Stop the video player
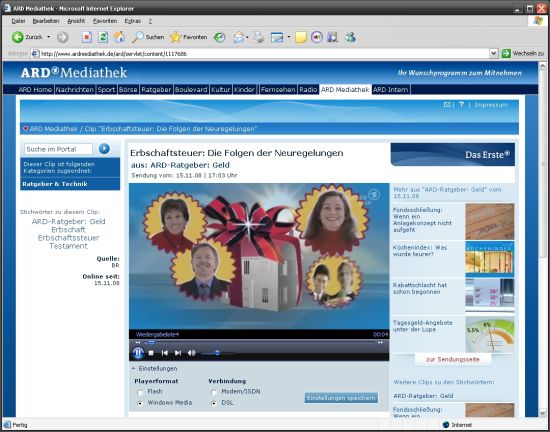Image resolution: width=550 pixels, height=432 pixels. (x=151, y=353)
